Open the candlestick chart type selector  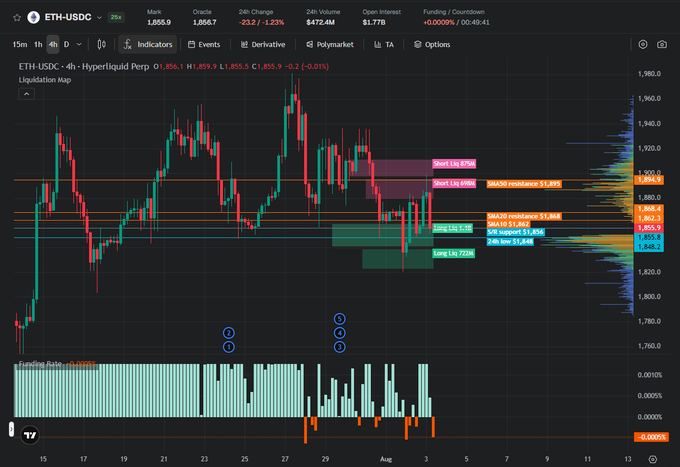tap(101, 45)
